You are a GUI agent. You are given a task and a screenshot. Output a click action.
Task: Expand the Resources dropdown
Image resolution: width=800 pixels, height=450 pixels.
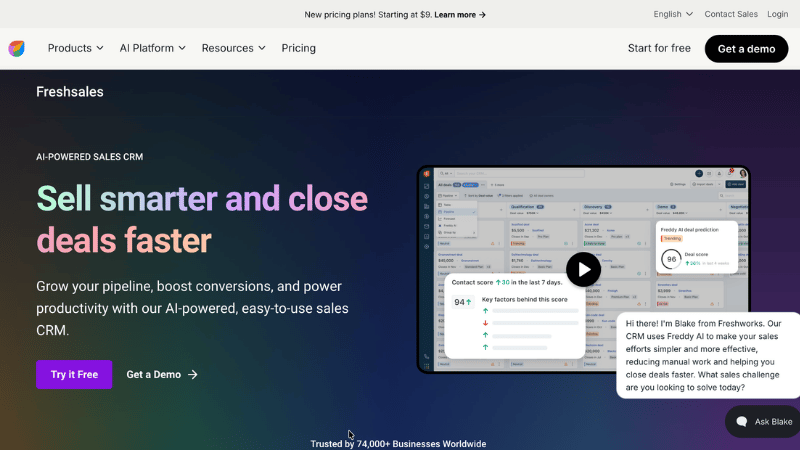click(234, 48)
